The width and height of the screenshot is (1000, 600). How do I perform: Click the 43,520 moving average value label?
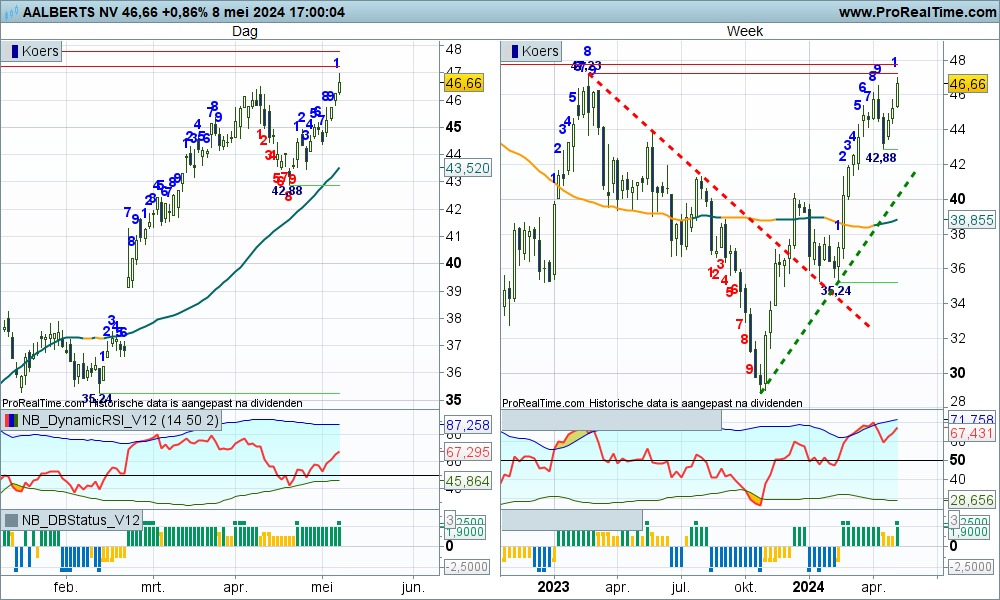tap(467, 168)
